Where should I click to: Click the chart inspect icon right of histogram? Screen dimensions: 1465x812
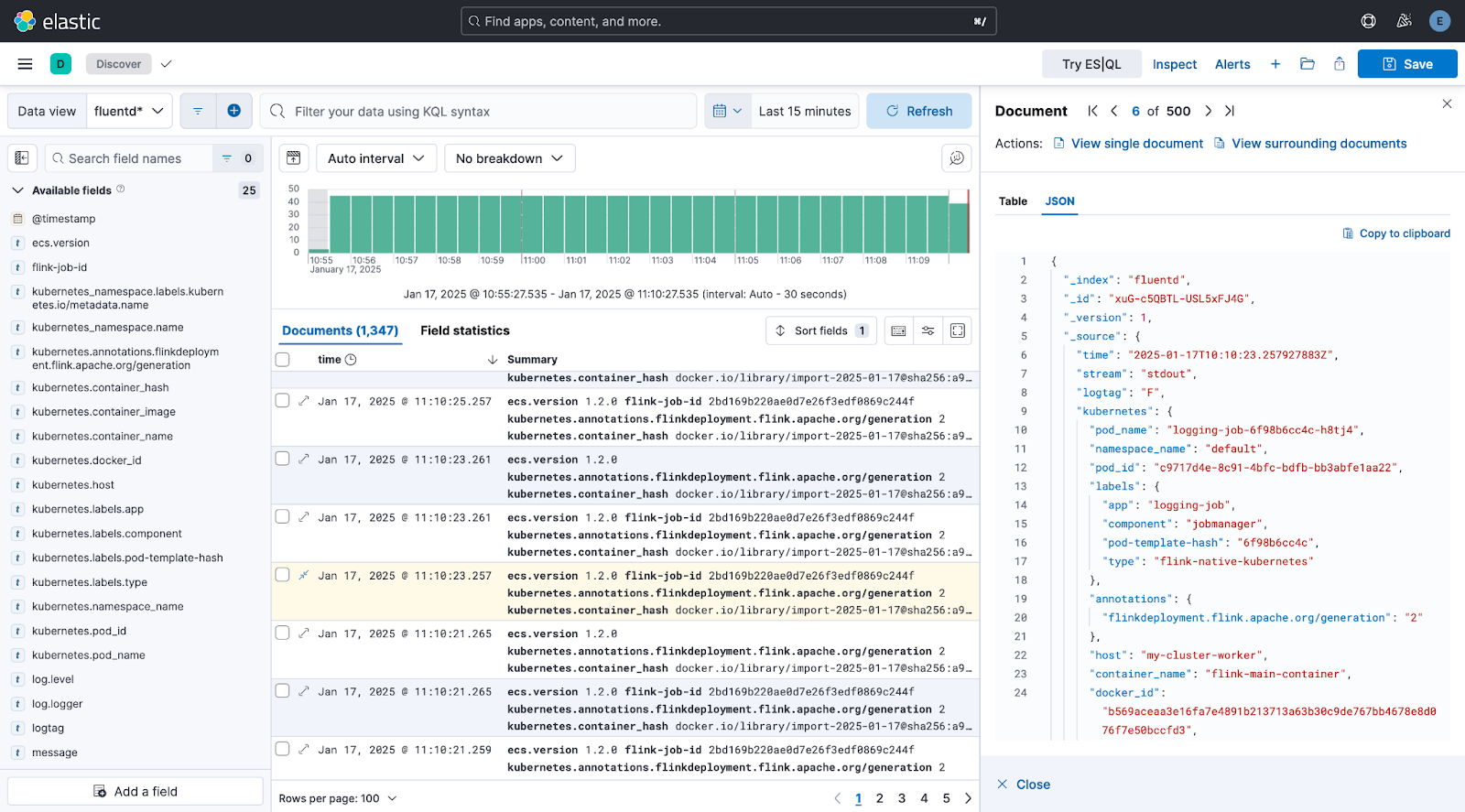[957, 158]
